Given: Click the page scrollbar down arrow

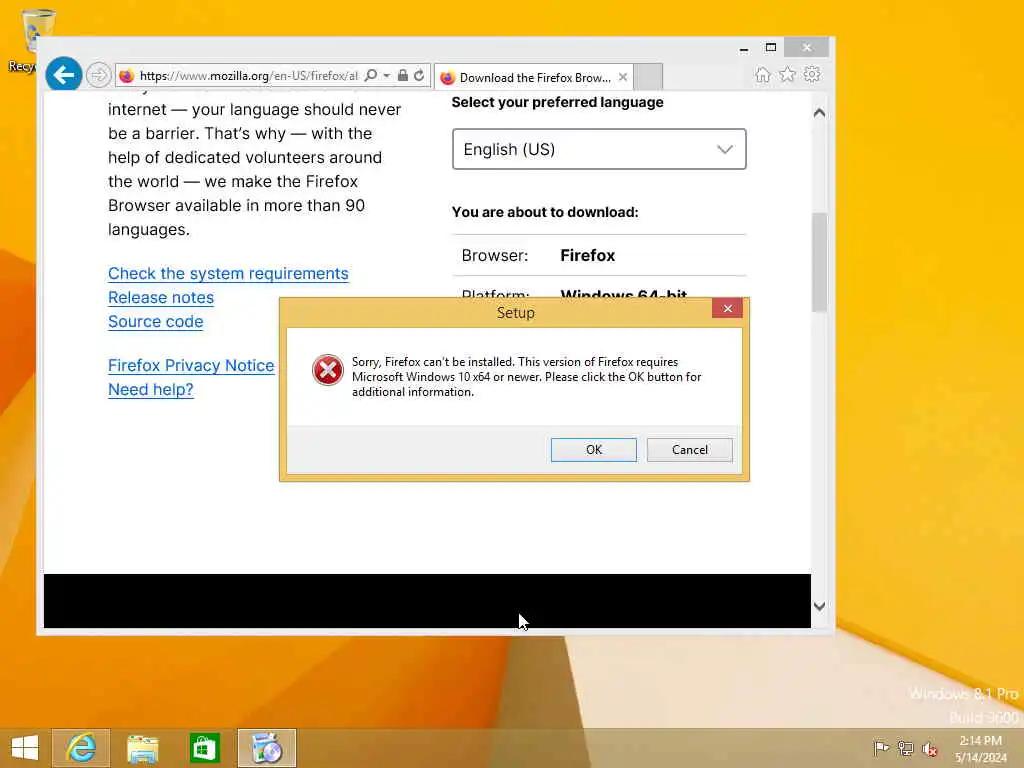Looking at the screenshot, I should (x=820, y=606).
